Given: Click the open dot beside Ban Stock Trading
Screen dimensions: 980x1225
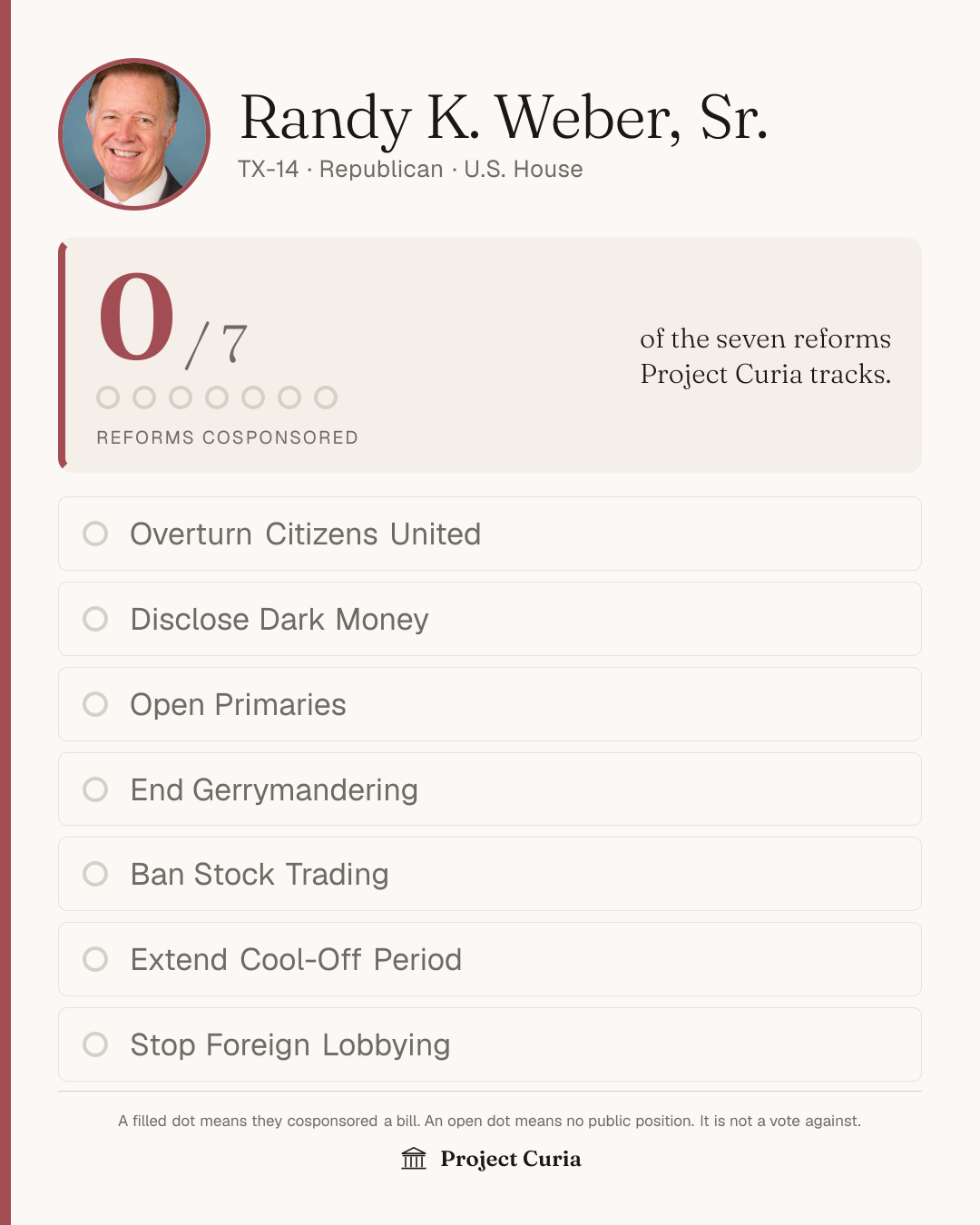Looking at the screenshot, I should pos(95,874).
